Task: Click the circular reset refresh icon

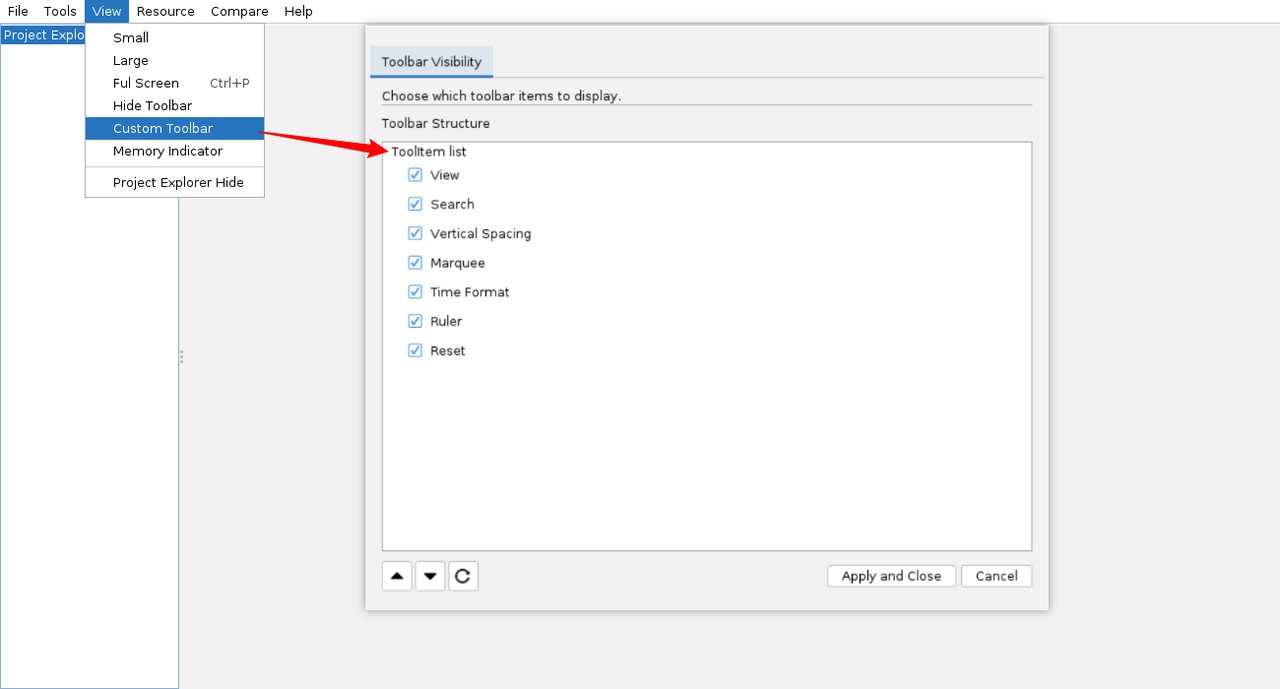Action: [463, 576]
